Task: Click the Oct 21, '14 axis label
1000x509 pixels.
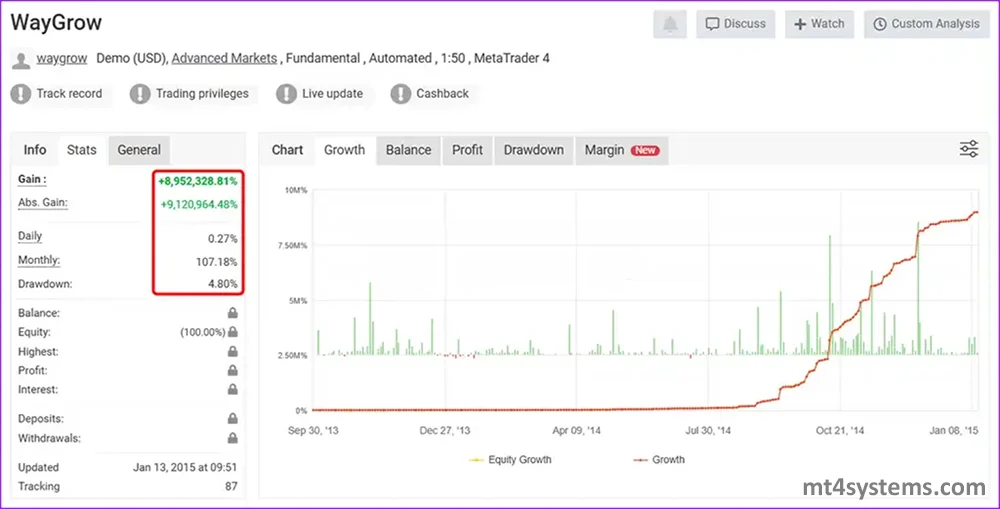Action: 840,431
